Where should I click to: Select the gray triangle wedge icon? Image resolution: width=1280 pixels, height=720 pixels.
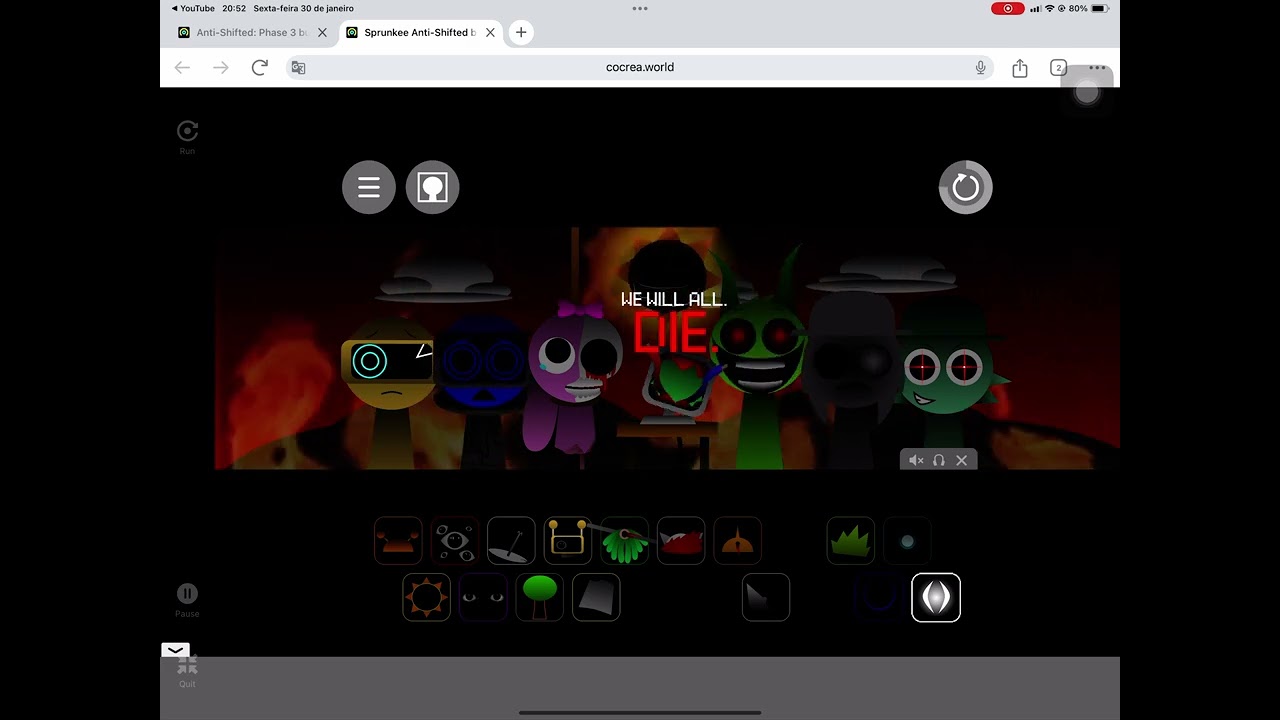pyautogui.click(x=766, y=597)
